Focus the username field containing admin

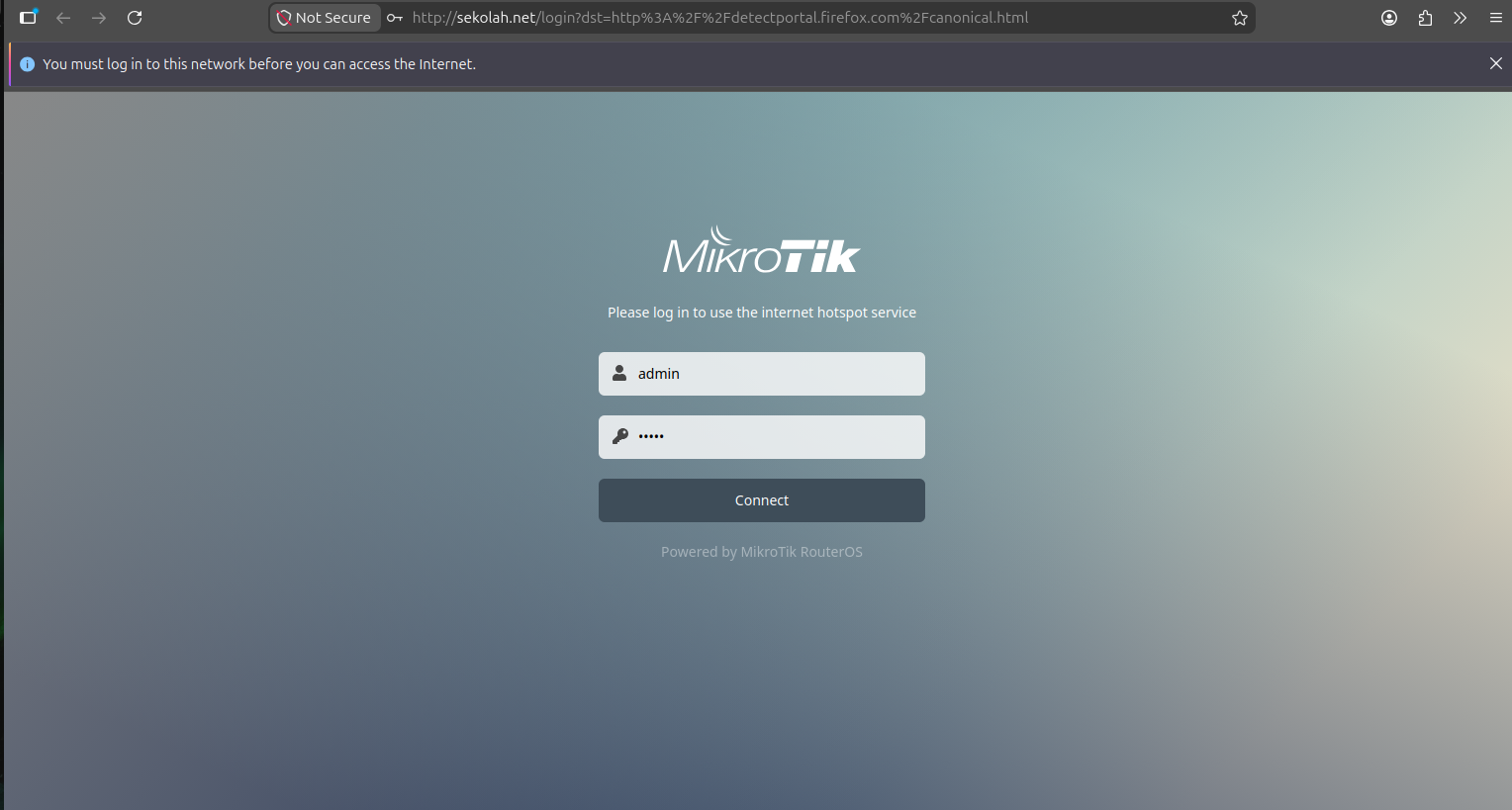point(762,374)
